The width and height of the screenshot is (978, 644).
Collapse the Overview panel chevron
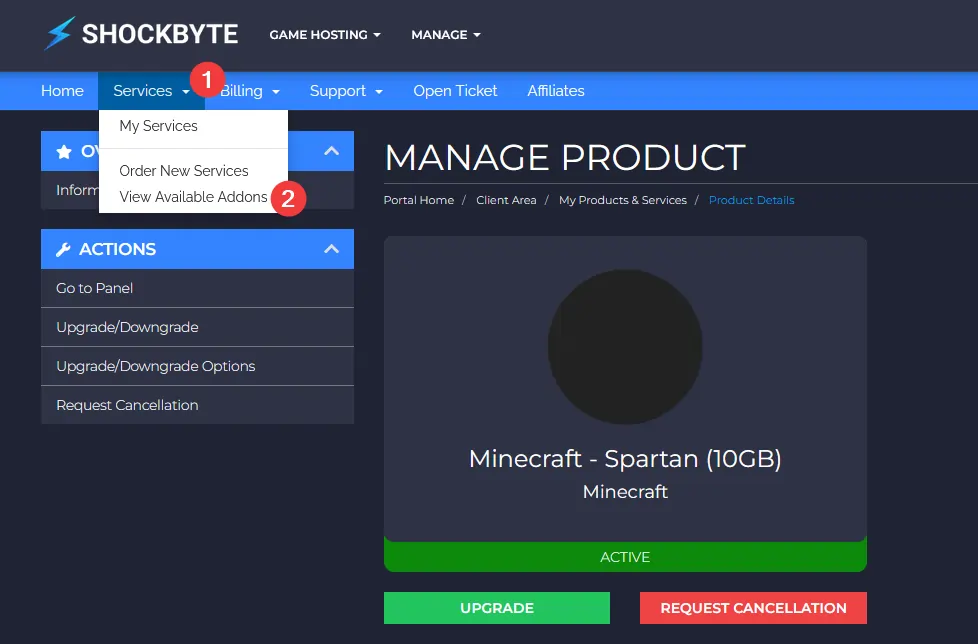point(332,151)
